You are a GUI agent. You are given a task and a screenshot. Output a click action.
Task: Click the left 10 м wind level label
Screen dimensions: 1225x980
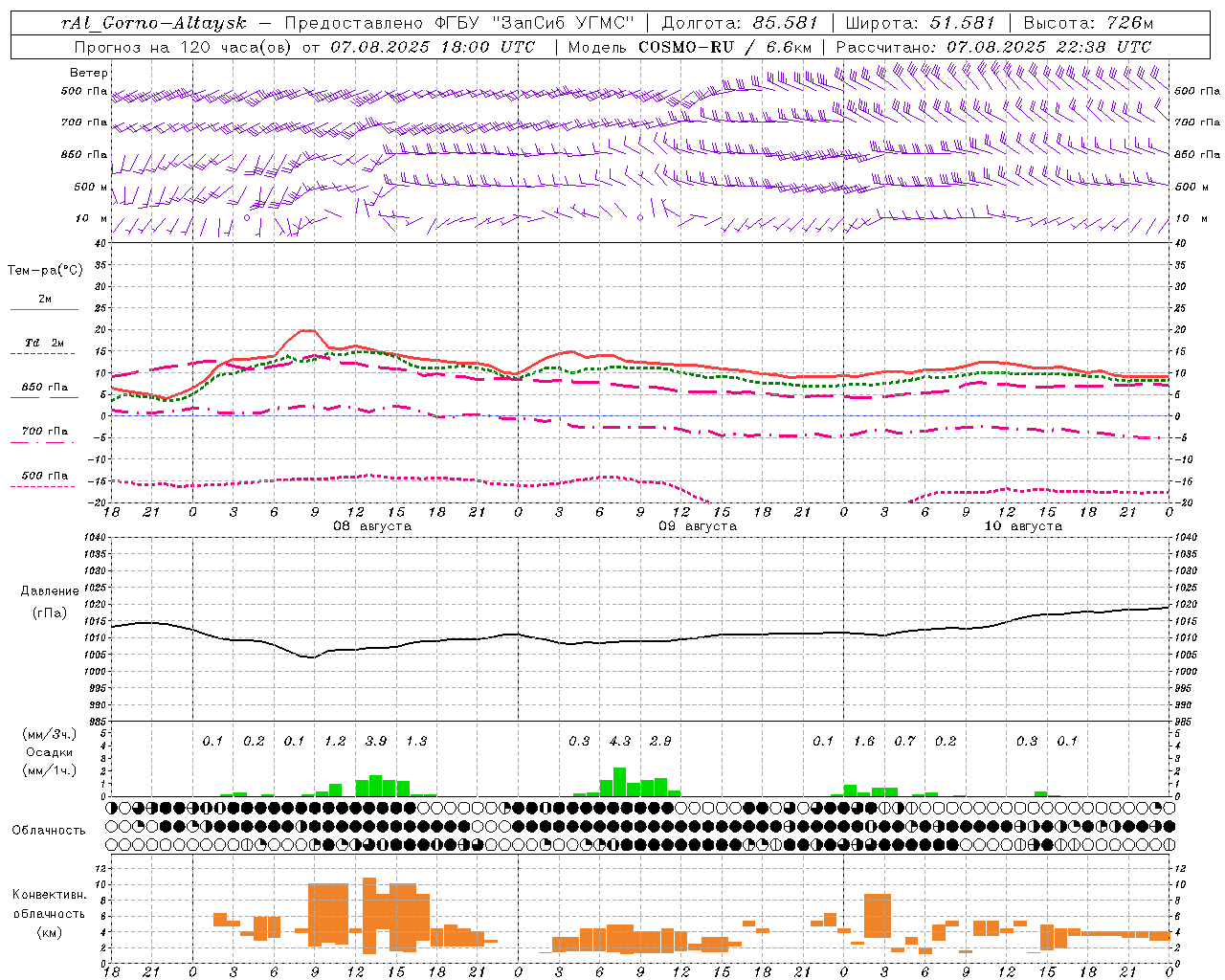92,219
